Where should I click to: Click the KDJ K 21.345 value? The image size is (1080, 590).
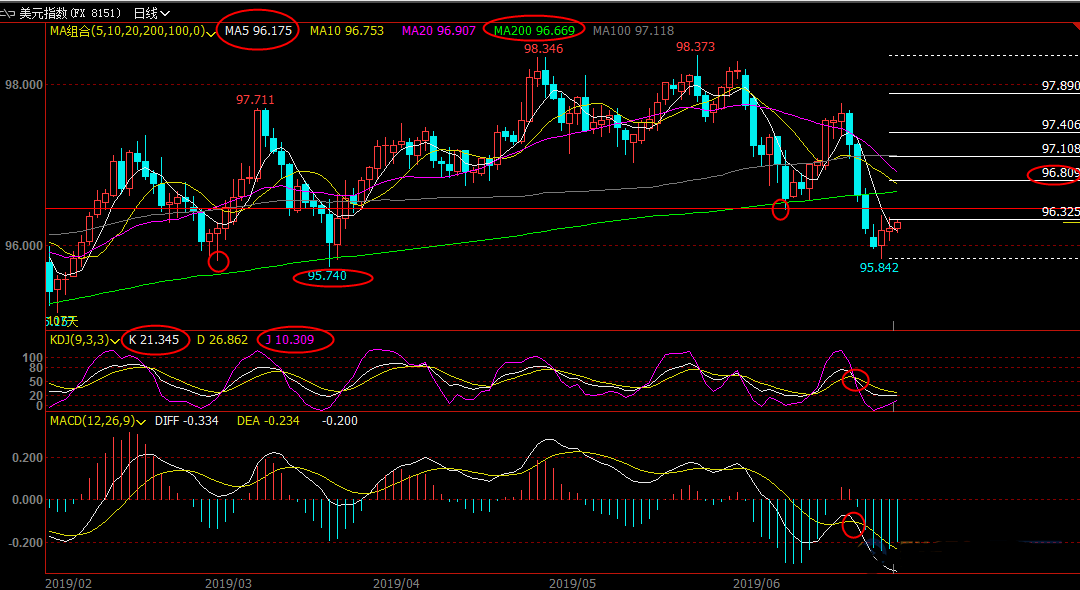coord(154,339)
